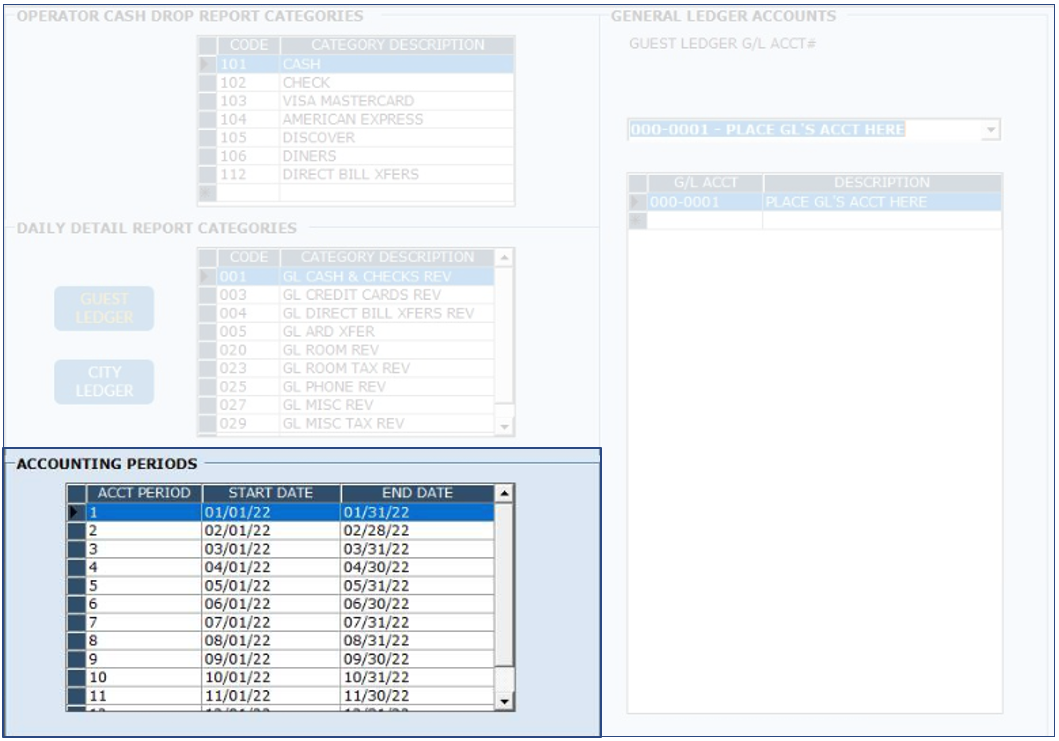Screen dimensions: 1059x741
Task: Click the PLACE GL'S ACCT HERE description cell
Action: 881,202
